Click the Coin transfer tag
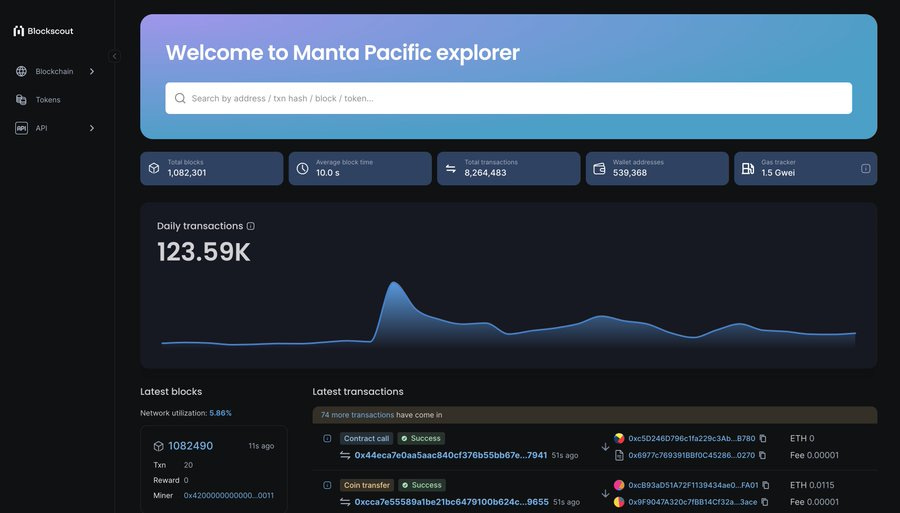 (x=367, y=485)
